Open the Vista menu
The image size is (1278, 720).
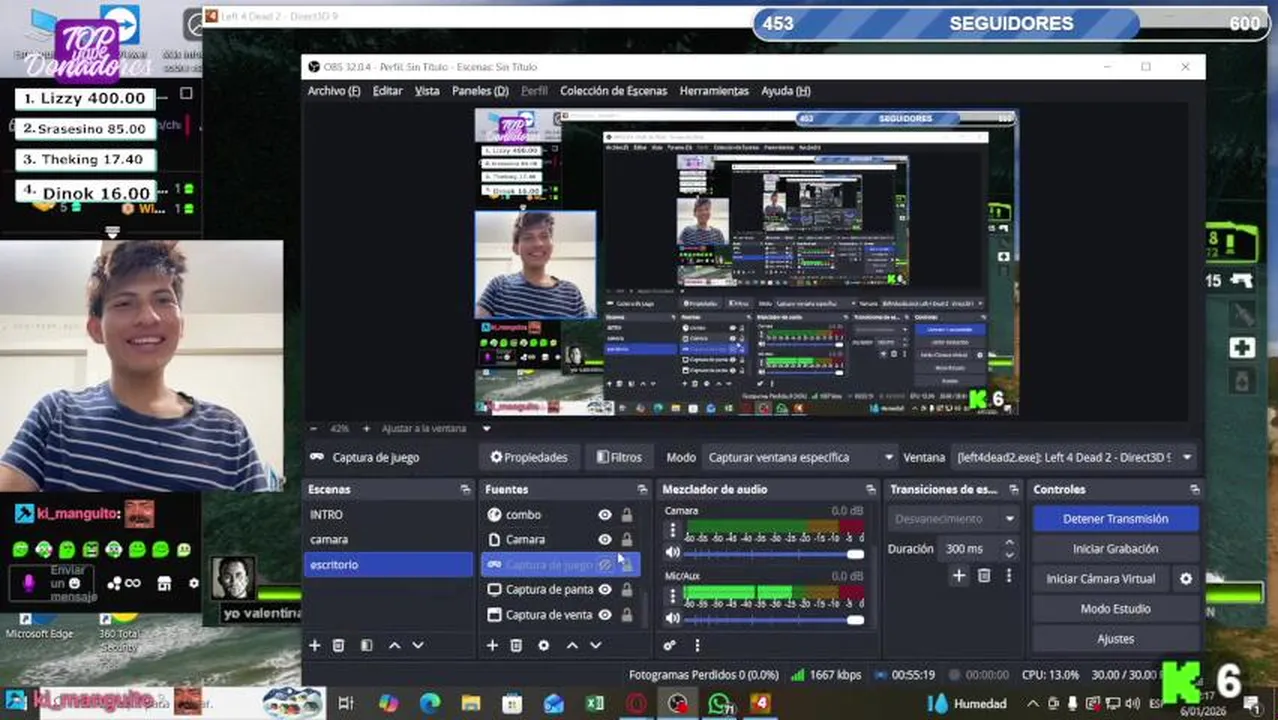tap(427, 91)
